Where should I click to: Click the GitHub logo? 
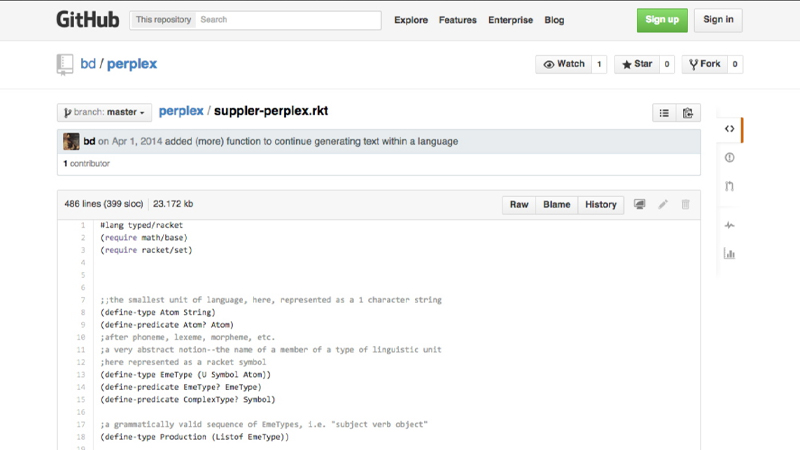pos(88,20)
